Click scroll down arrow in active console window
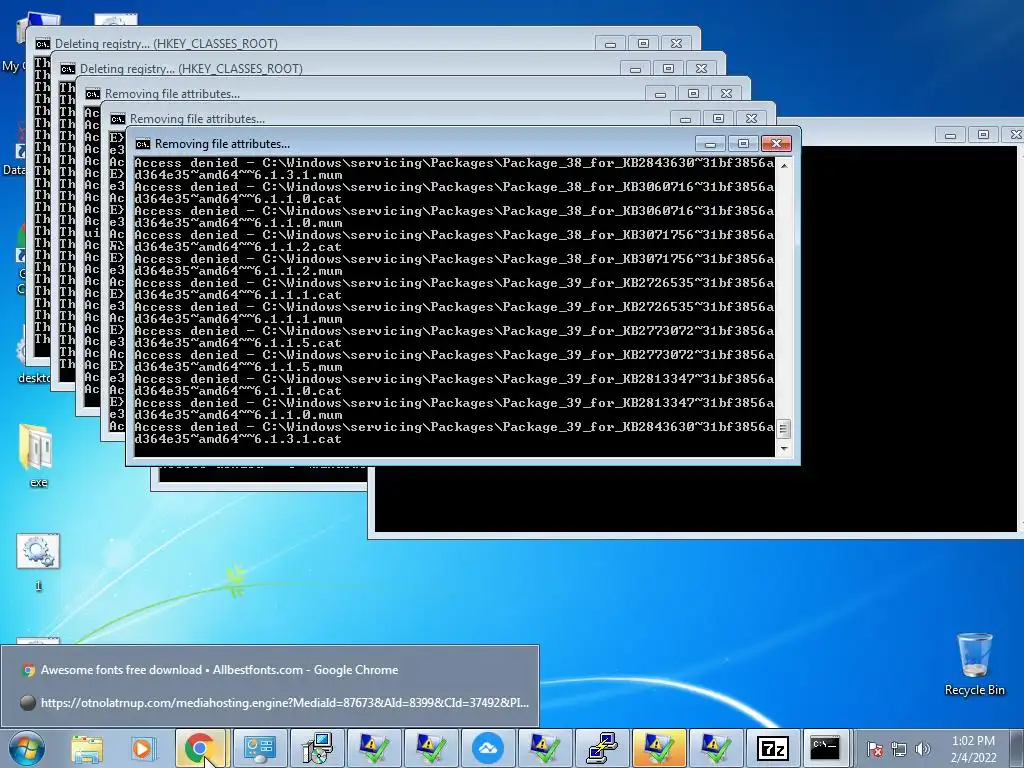Image resolution: width=1024 pixels, height=768 pixels. coord(784,449)
